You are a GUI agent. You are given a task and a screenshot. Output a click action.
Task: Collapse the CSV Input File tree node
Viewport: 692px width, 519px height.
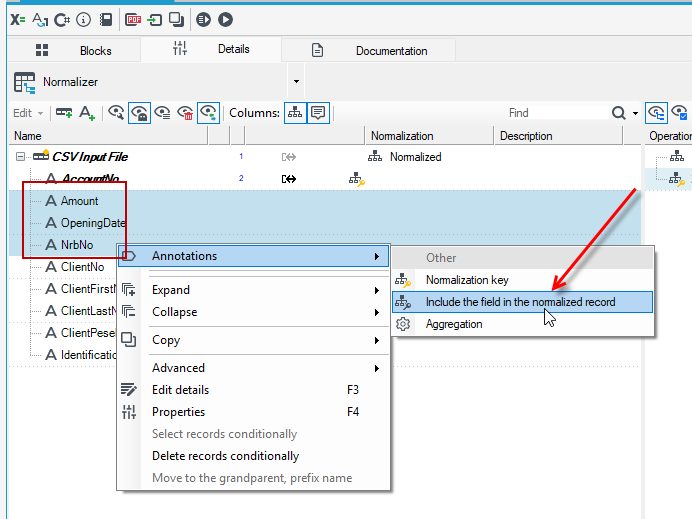click(20, 156)
